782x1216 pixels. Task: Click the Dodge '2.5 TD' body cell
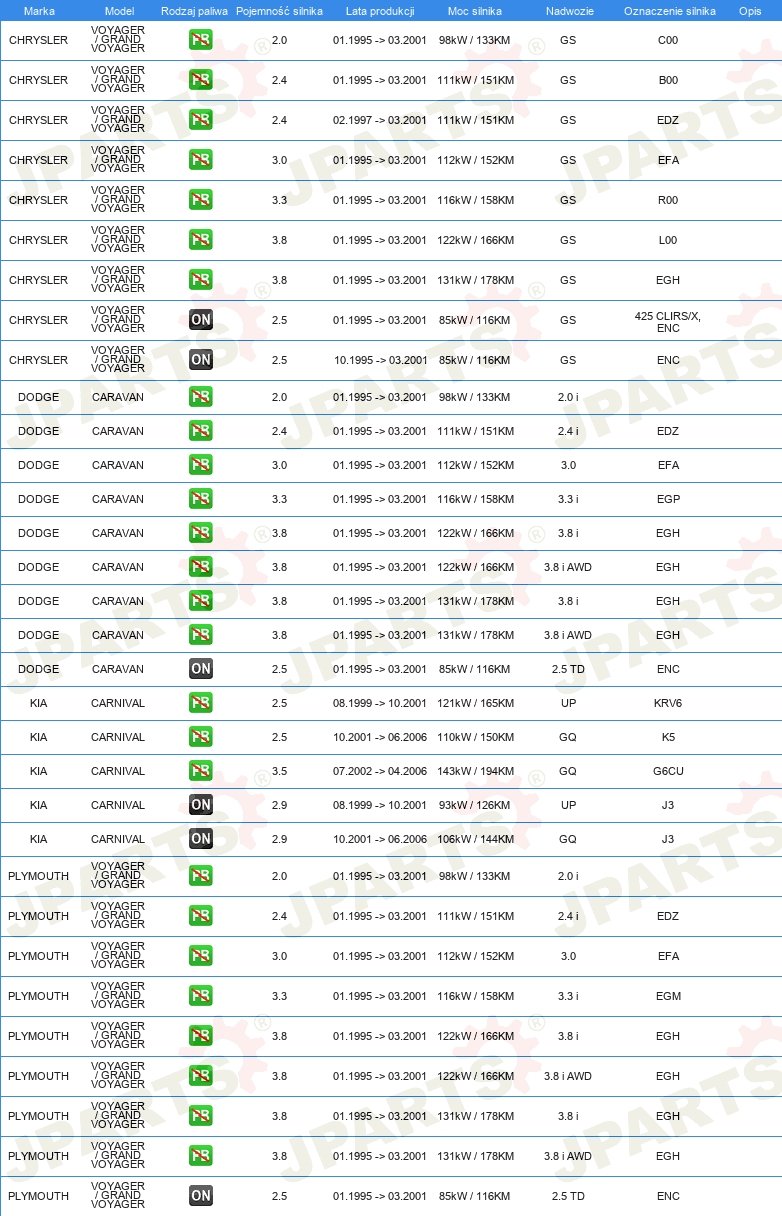pos(568,669)
